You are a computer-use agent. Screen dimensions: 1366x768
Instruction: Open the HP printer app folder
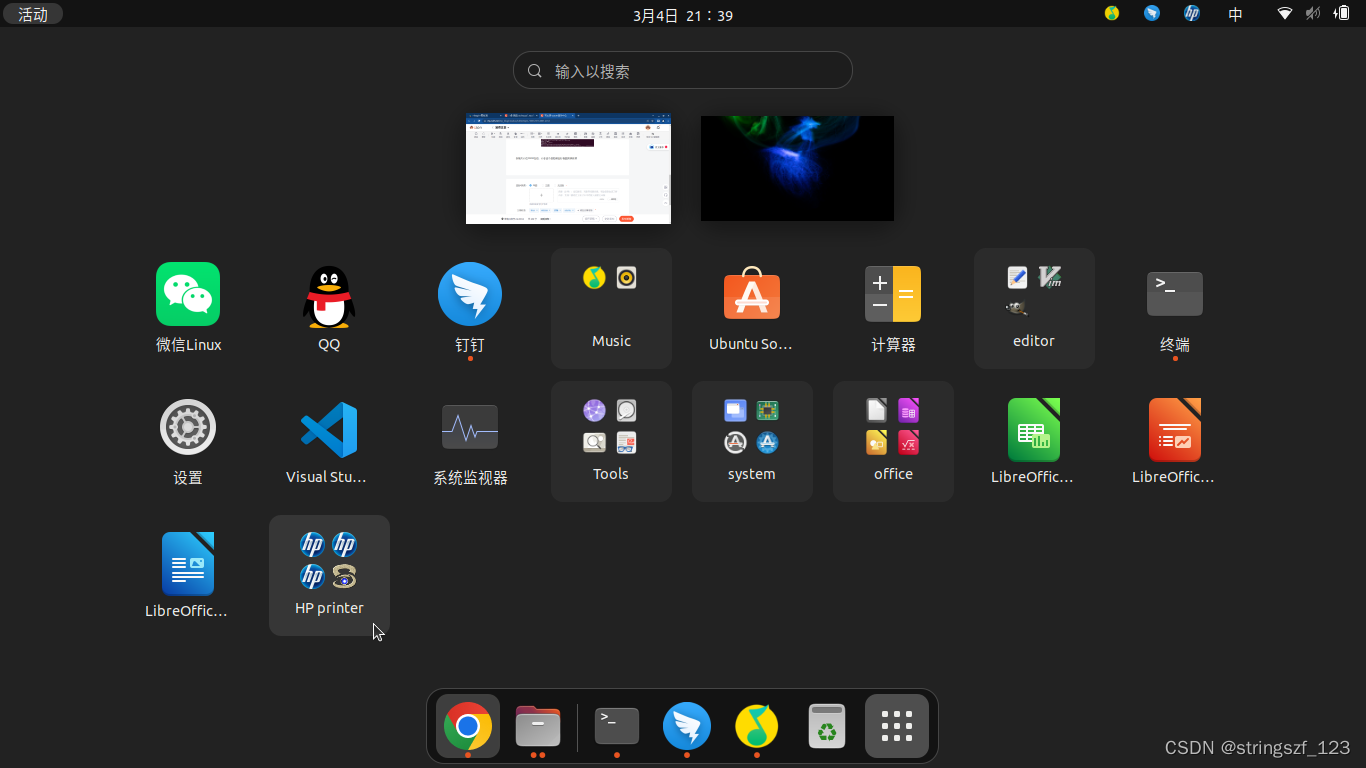[329, 575]
